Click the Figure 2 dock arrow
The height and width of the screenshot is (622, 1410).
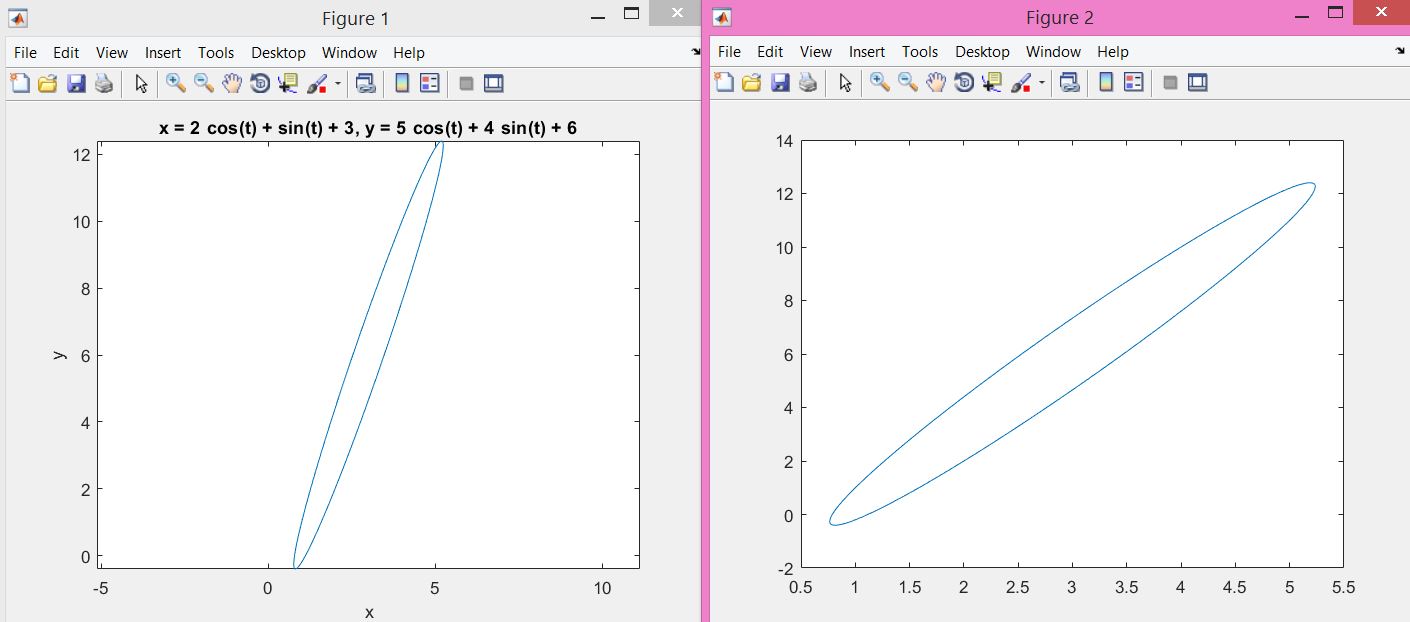pos(1400,50)
